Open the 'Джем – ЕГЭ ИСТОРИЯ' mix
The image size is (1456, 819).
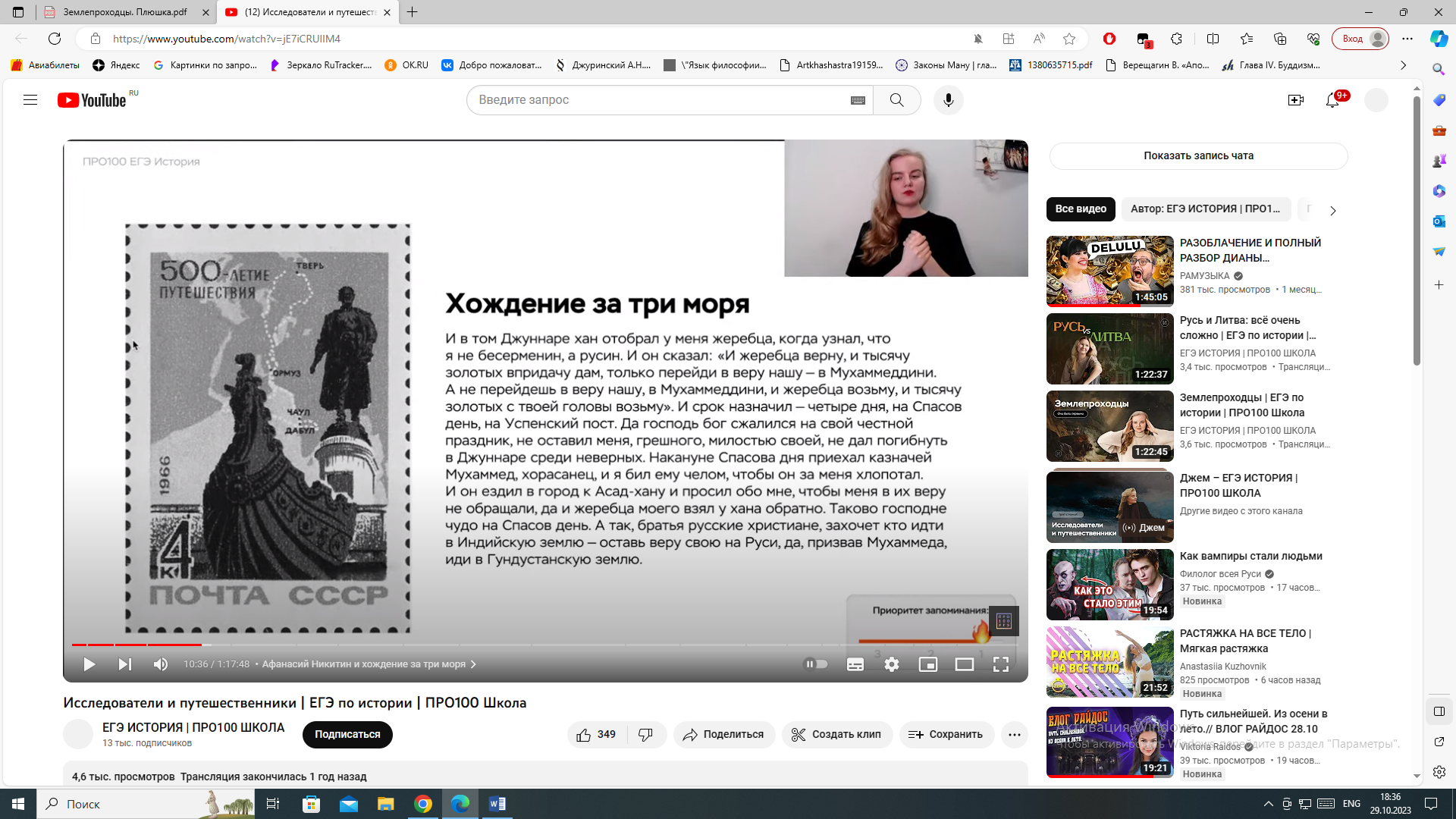(x=1238, y=485)
